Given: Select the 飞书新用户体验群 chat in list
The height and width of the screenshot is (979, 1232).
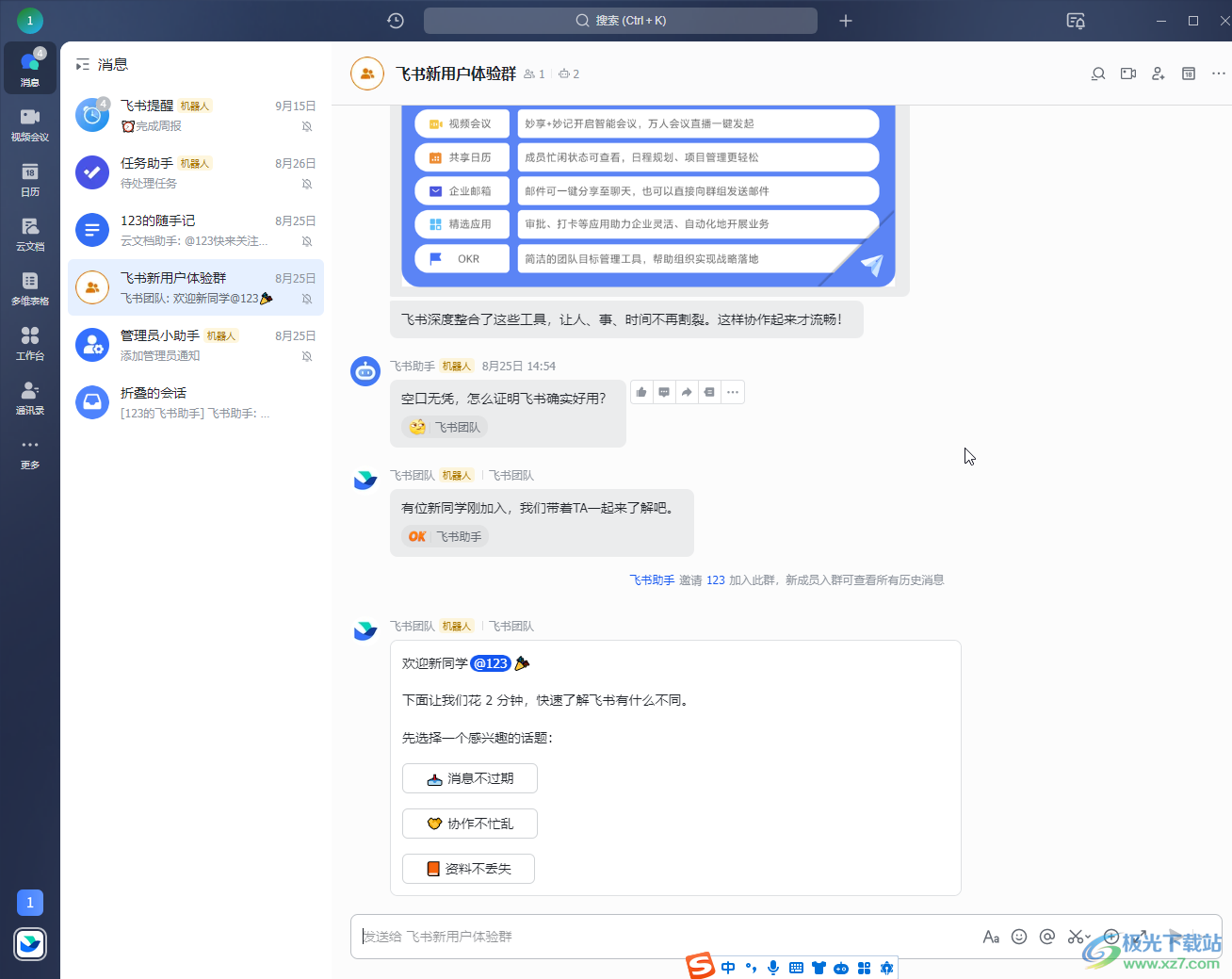Looking at the screenshot, I should point(196,287).
